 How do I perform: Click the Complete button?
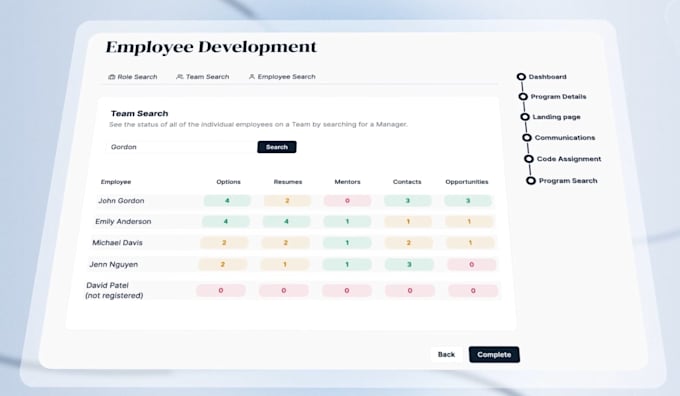point(494,354)
